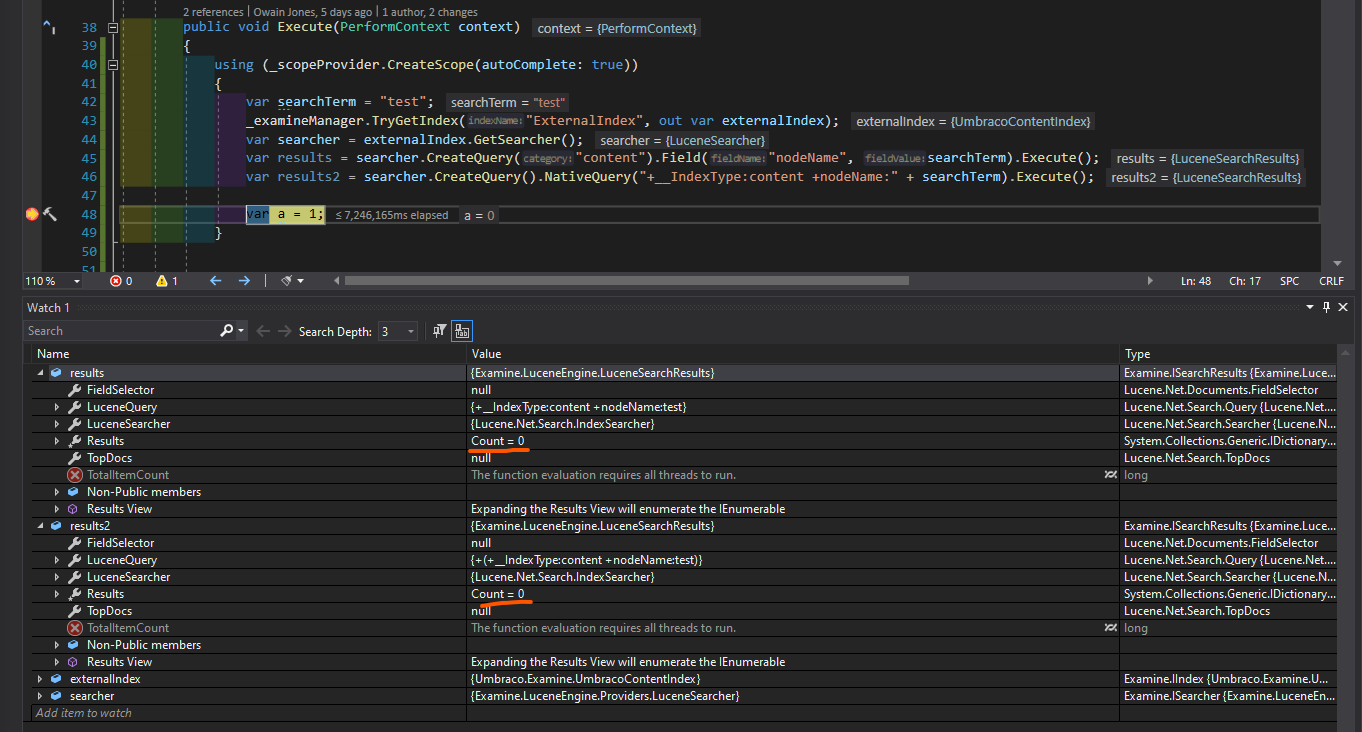Screen dimensions: 1362x732
Task: Collapse the results2 watch item
Action: [41, 526]
